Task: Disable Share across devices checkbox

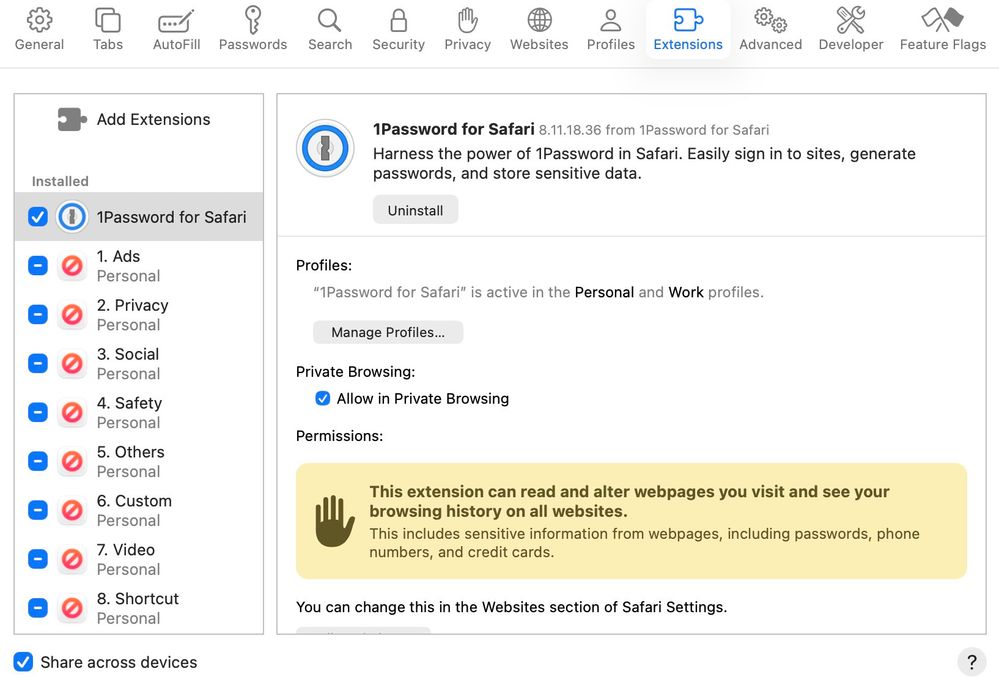Action: pos(23,662)
